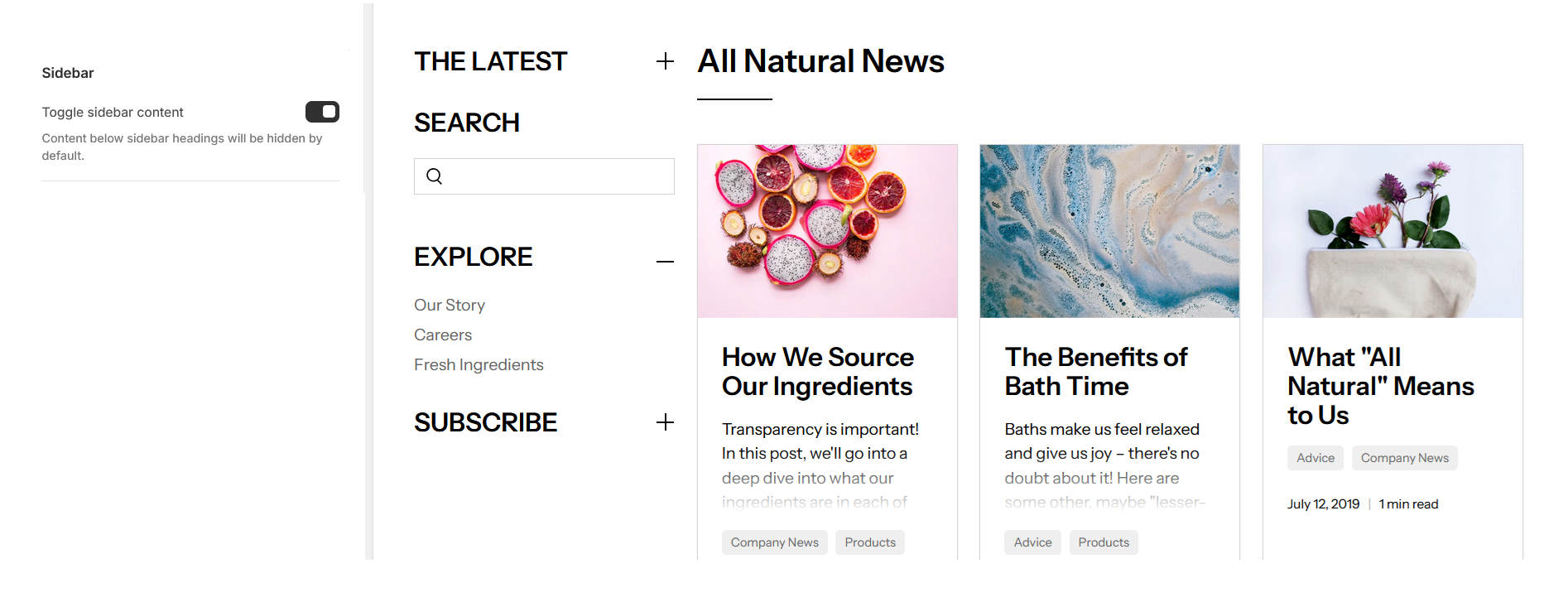Click the search magnifier icon
The width and height of the screenshot is (1568, 607).
[x=434, y=176]
